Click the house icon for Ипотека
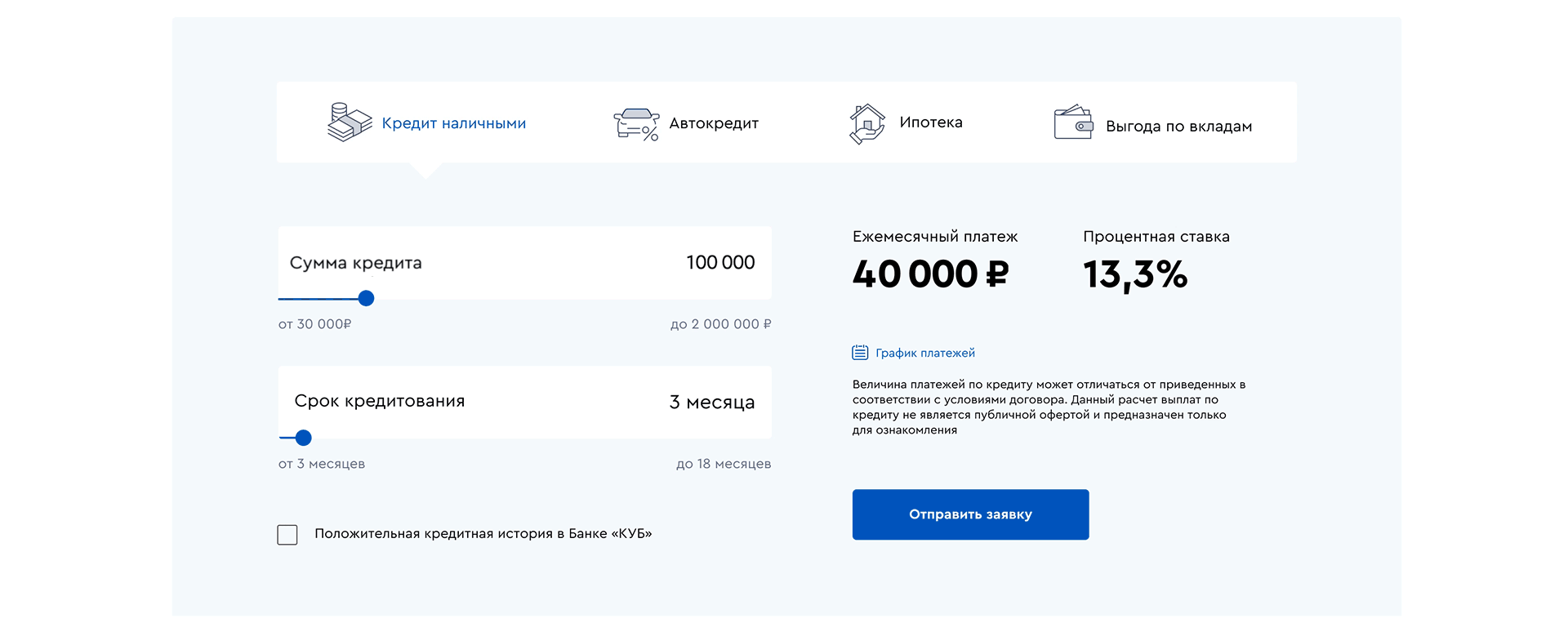This screenshot has height=632, width=1568. click(867, 123)
